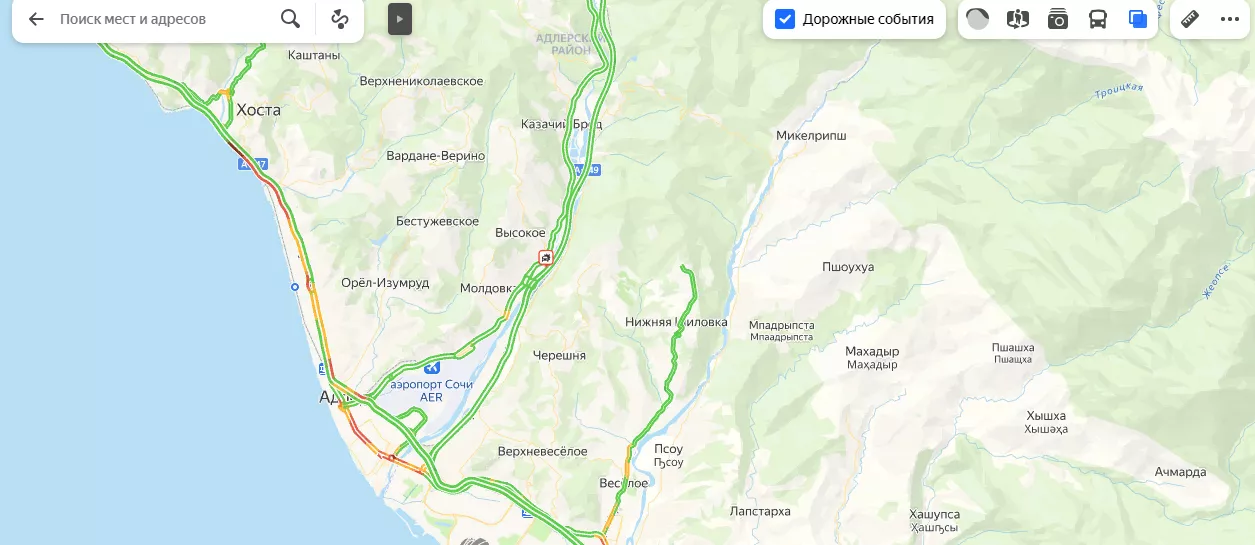
Task: Select the Хоста place label
Action: pyautogui.click(x=258, y=110)
